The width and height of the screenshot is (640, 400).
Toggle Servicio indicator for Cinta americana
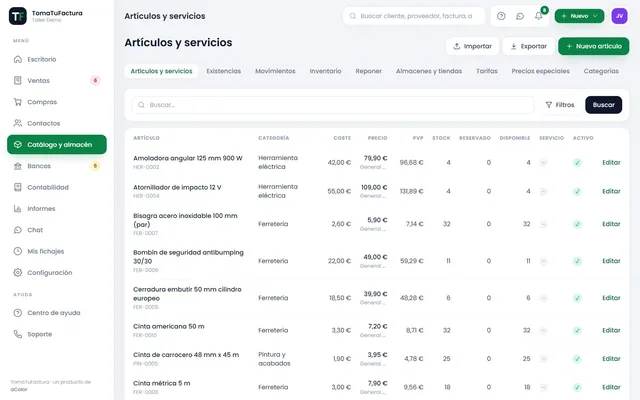(x=543, y=331)
